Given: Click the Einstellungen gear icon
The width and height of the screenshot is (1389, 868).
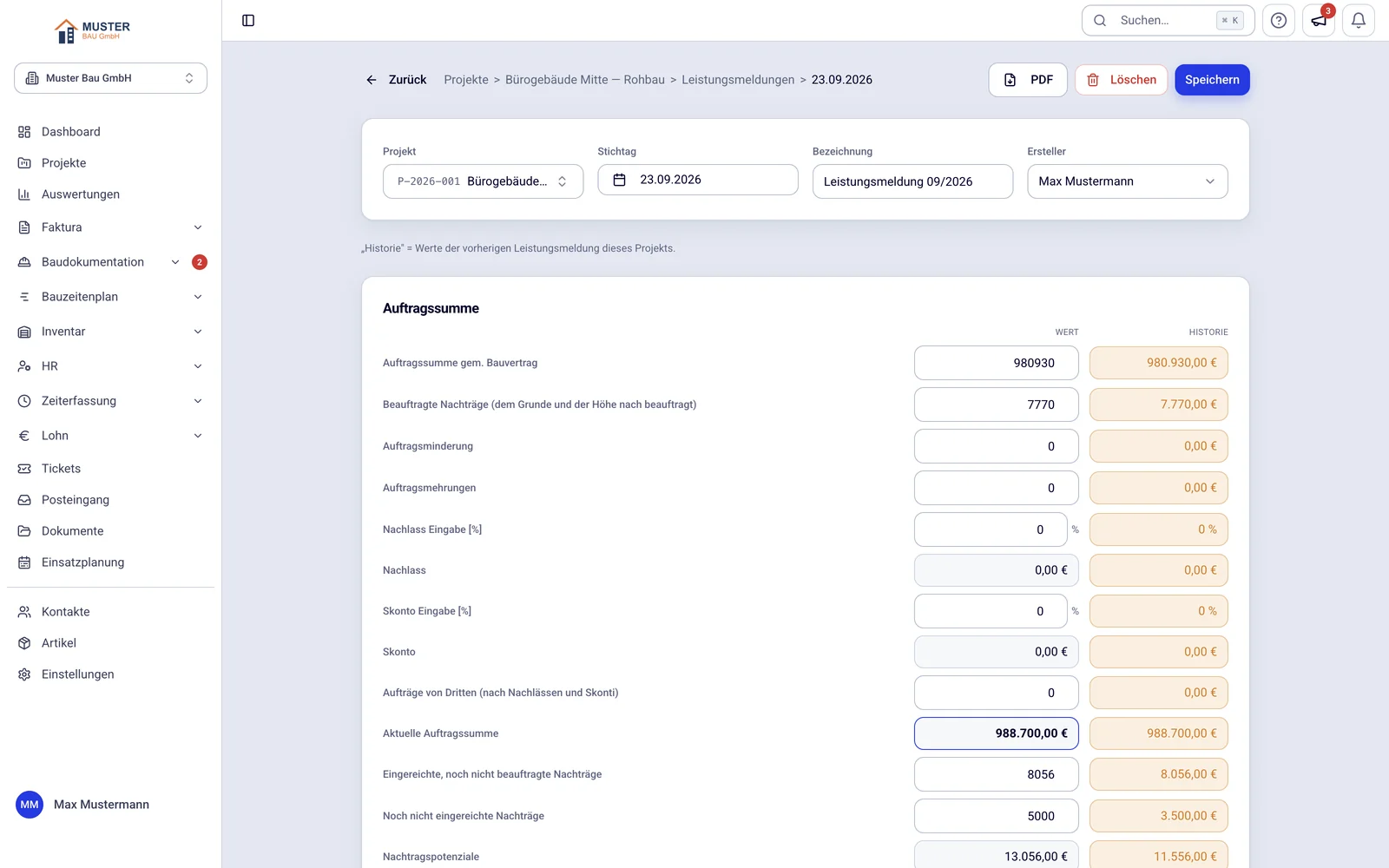Looking at the screenshot, I should pyautogui.click(x=24, y=674).
